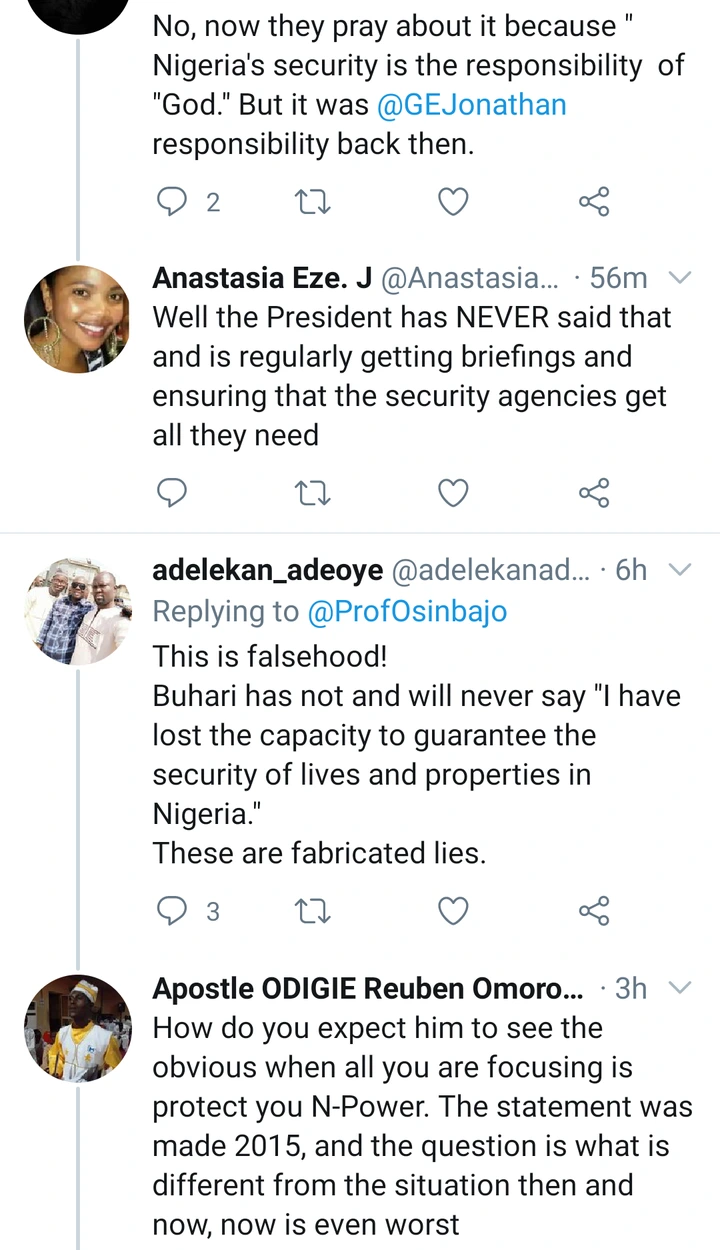The width and height of the screenshot is (720, 1250).
Task: Open Apostle ODIGIE Reuben's profile name
Action: click(x=367, y=988)
